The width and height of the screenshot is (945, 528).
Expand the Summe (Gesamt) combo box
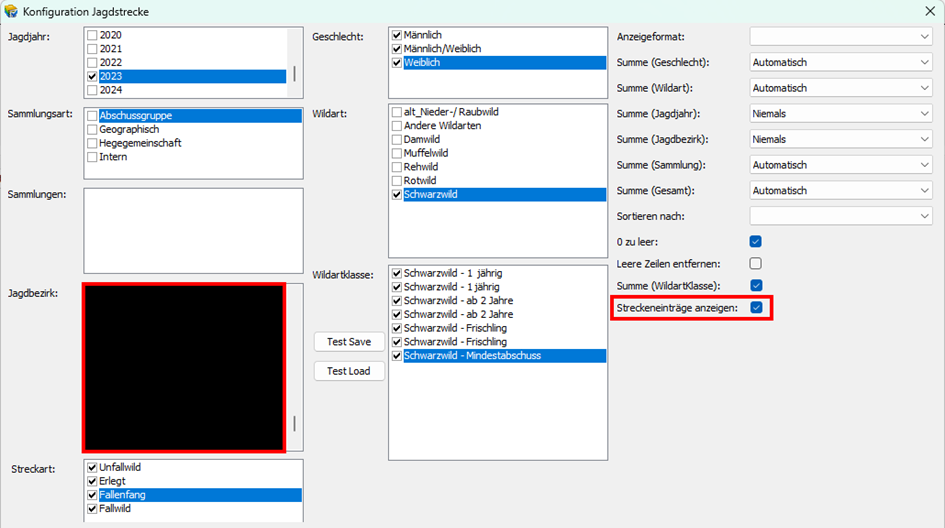(840, 191)
